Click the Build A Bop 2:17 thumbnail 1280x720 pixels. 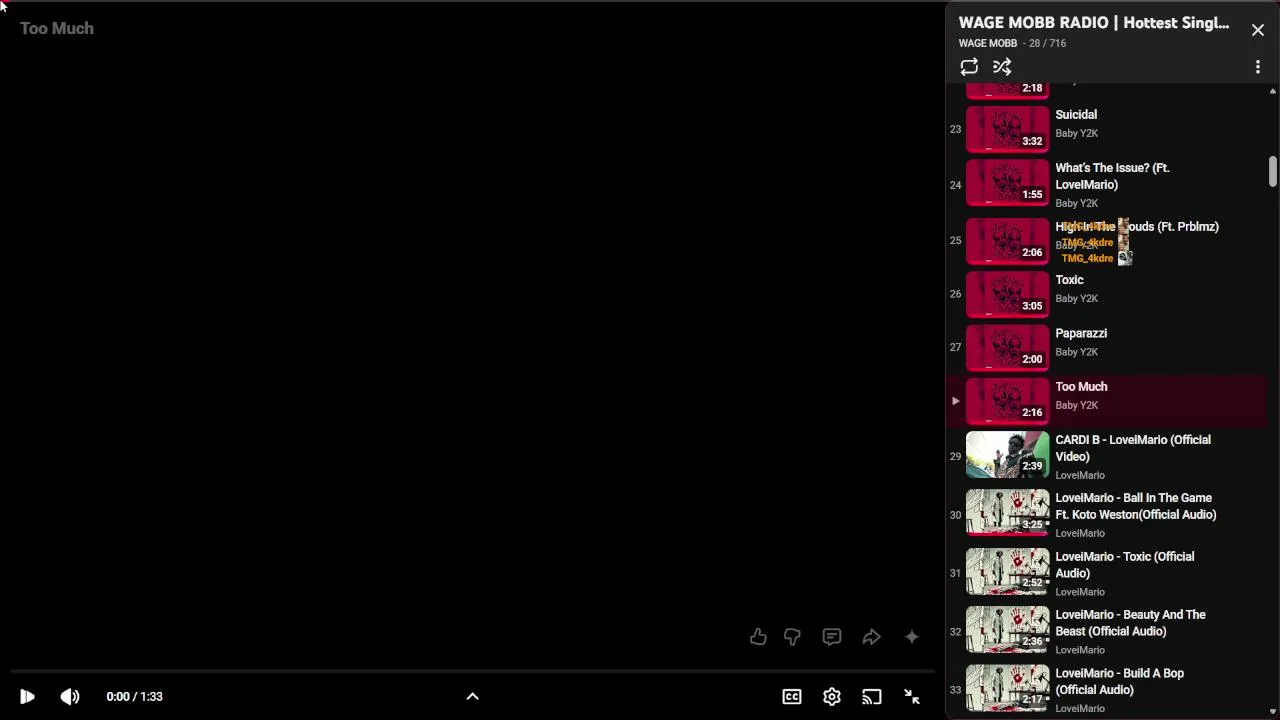point(1008,689)
